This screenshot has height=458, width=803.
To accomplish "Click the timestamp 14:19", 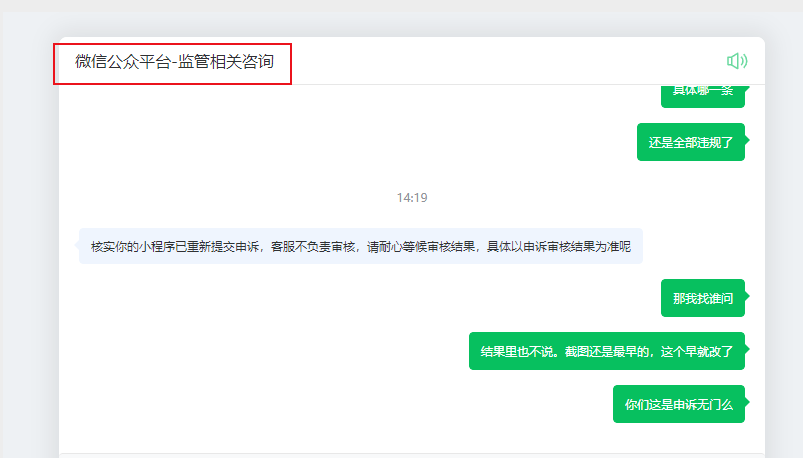I will pyautogui.click(x=412, y=197).
